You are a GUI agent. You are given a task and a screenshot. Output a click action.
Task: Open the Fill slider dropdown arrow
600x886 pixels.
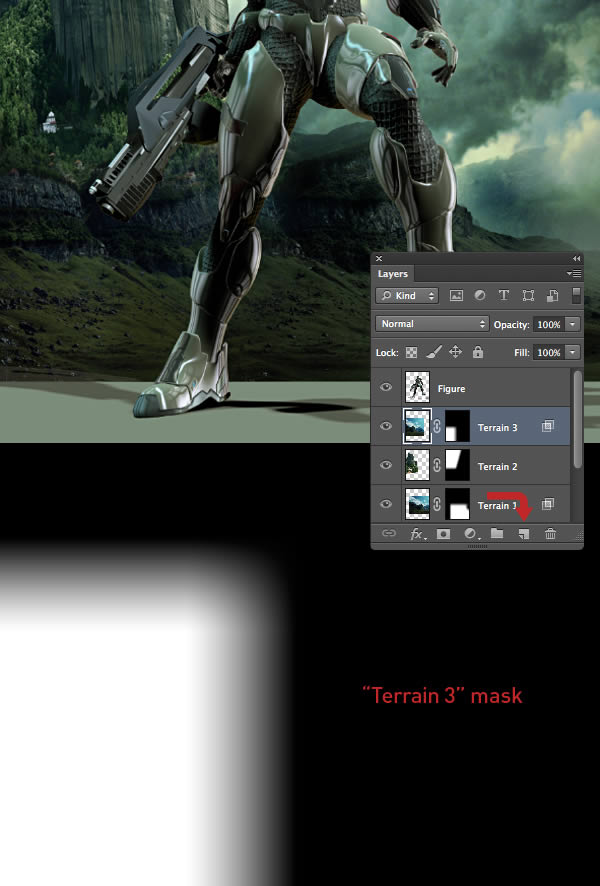pyautogui.click(x=572, y=353)
